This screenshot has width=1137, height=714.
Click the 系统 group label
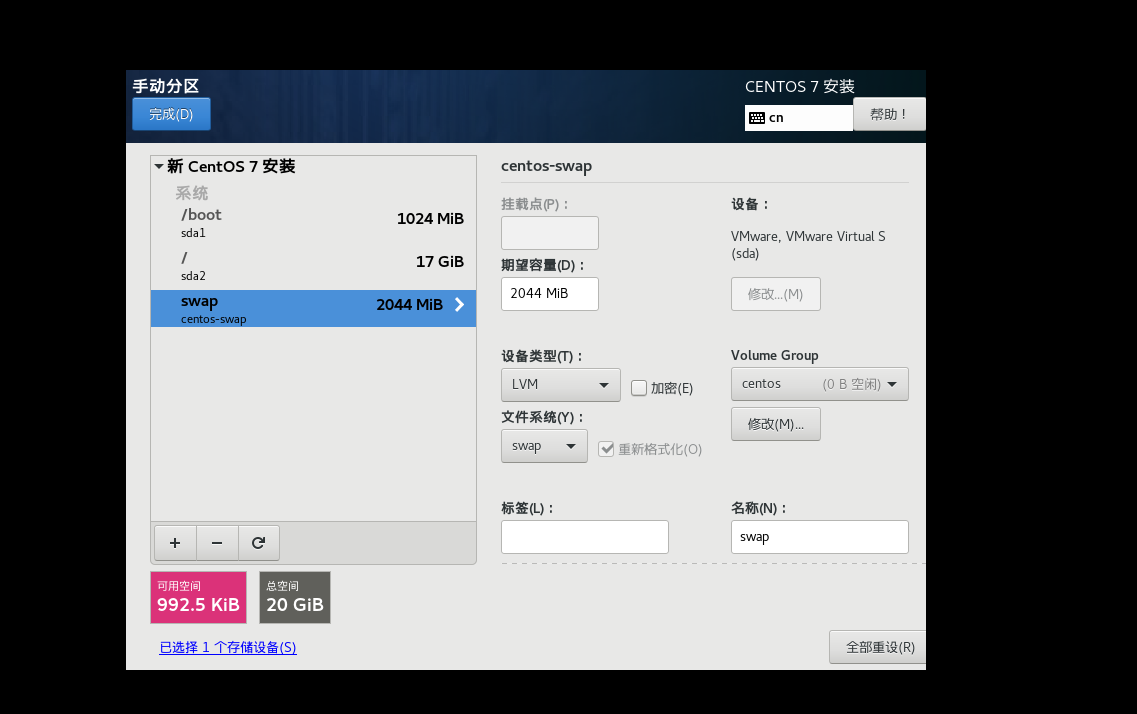coord(191,193)
